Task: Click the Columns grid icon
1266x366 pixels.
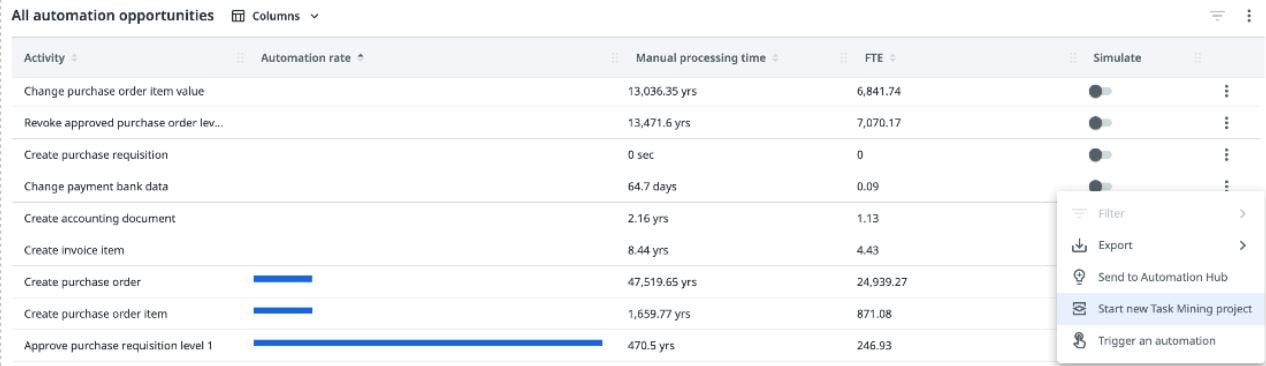Action: click(238, 16)
